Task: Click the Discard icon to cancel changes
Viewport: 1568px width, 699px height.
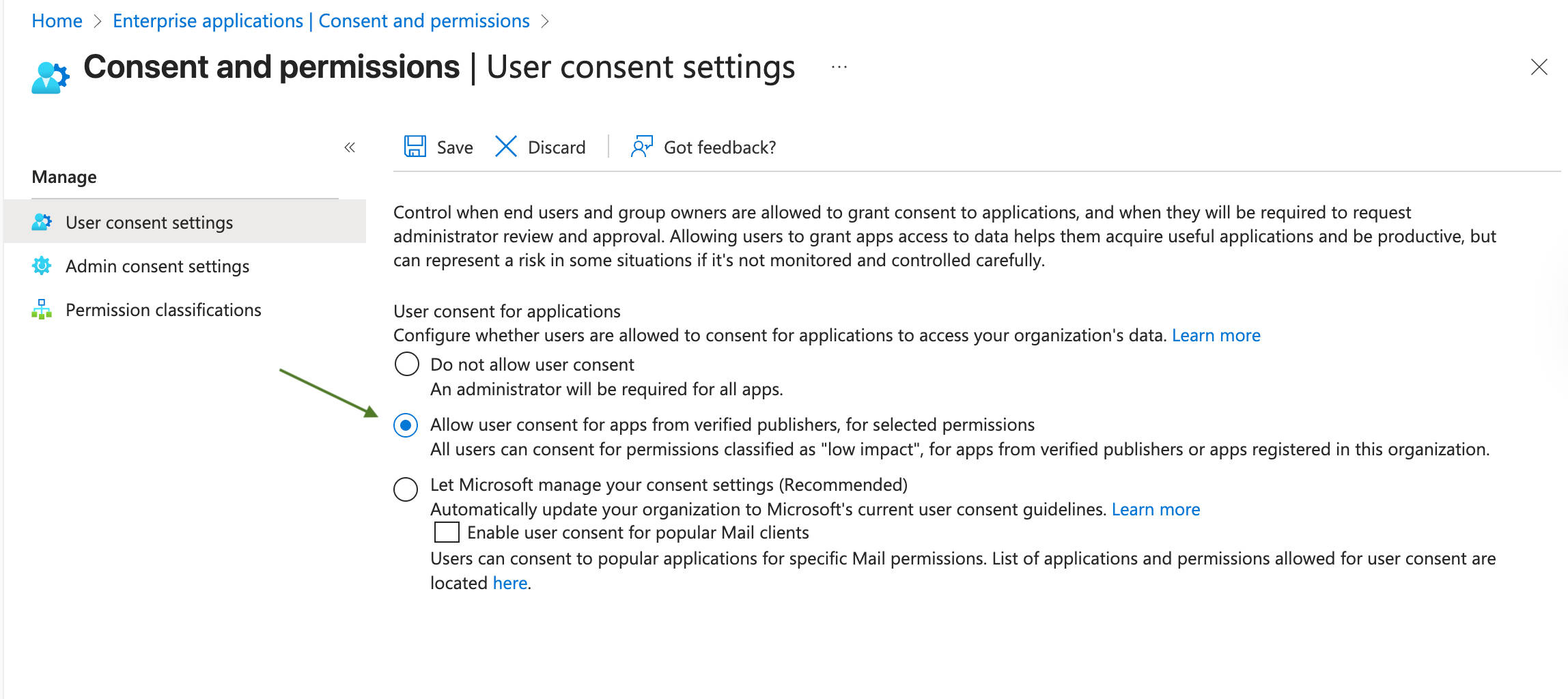Action: (505, 146)
